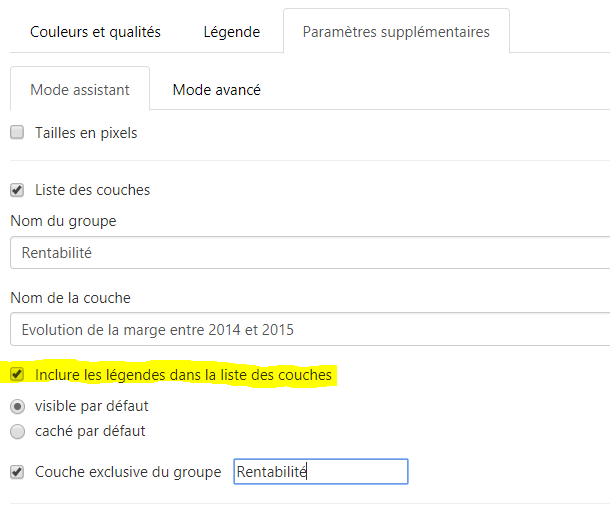Click the Nom de la couche field label
The image size is (610, 514).
[x=70, y=298]
